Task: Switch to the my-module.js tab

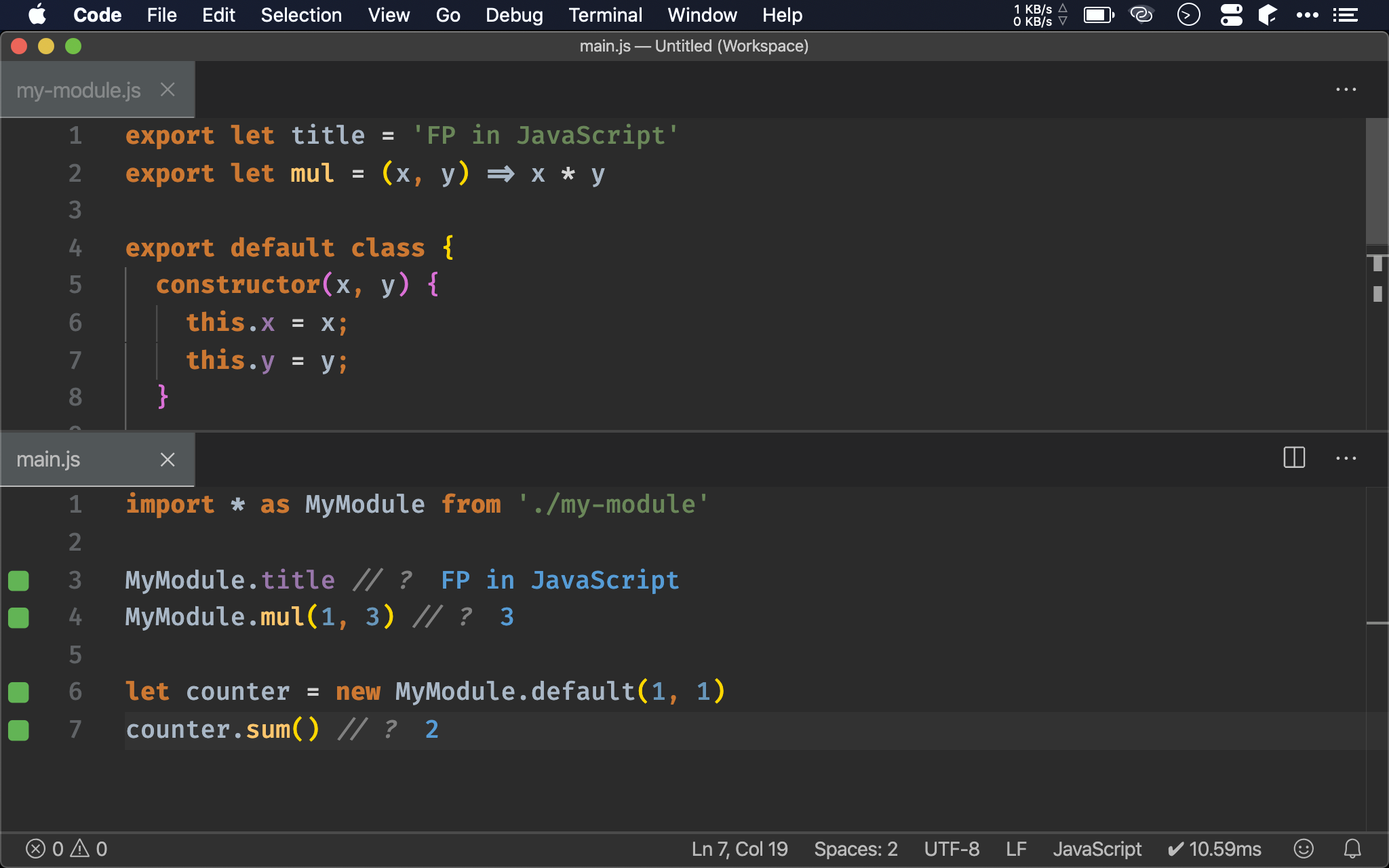Action: [79, 90]
